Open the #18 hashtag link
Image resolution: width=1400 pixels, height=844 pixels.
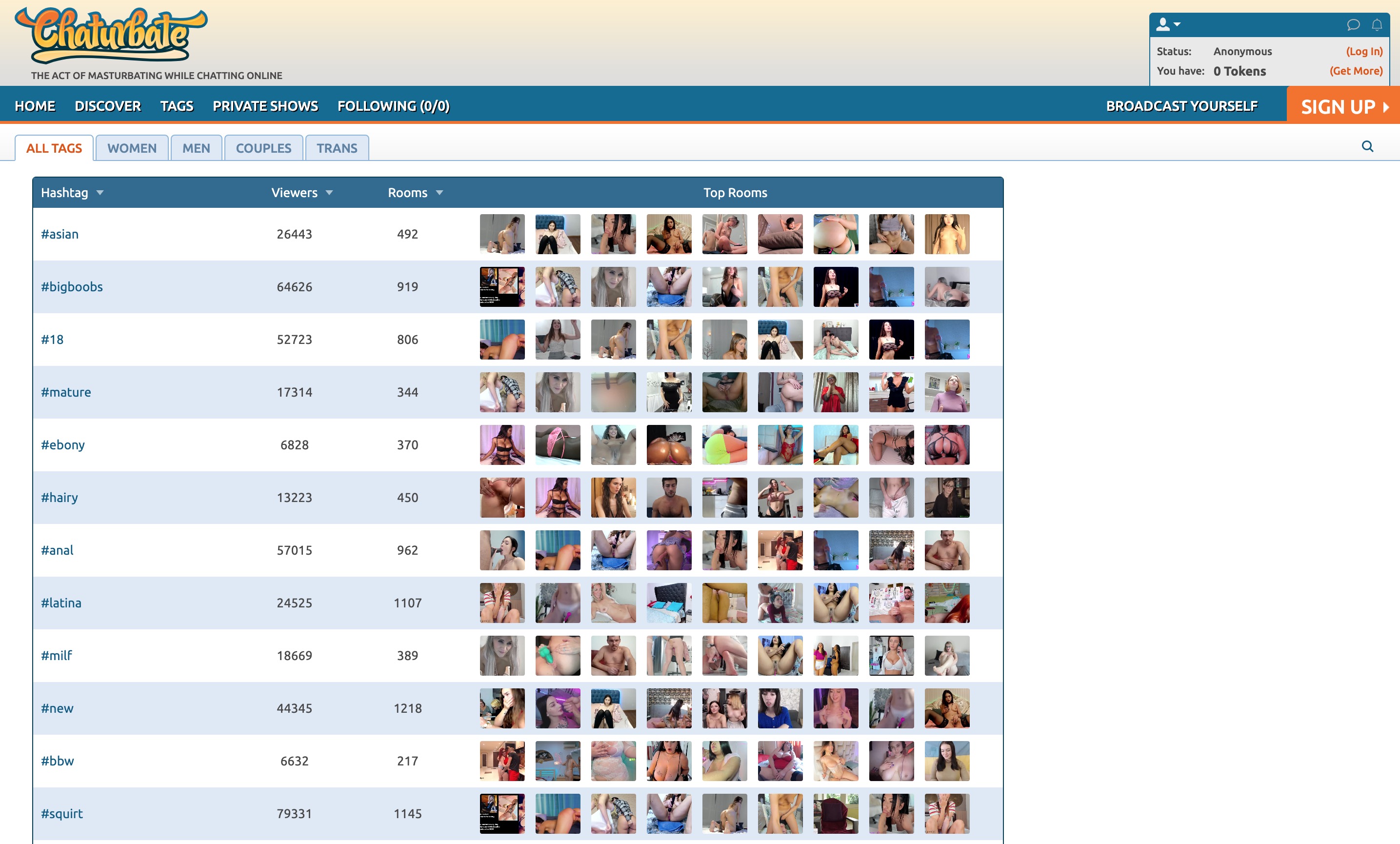click(52, 339)
